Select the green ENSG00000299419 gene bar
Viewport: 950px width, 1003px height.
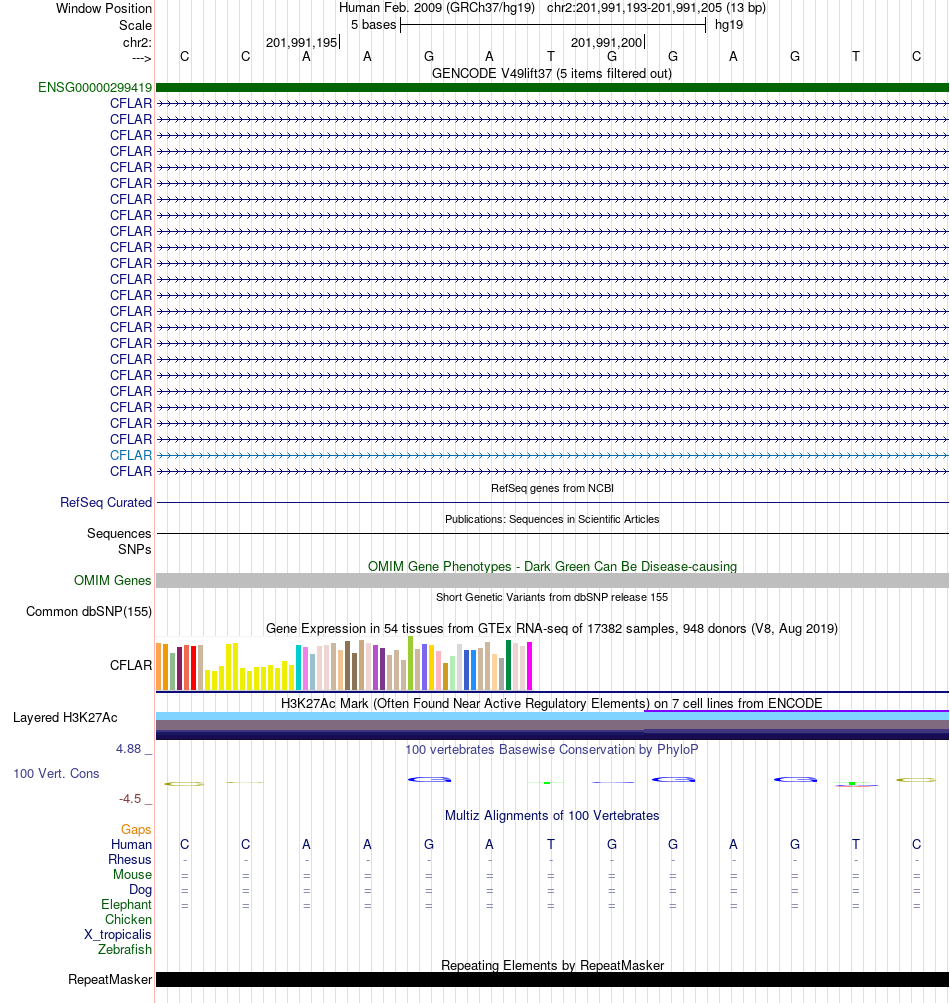pyautogui.click(x=552, y=88)
